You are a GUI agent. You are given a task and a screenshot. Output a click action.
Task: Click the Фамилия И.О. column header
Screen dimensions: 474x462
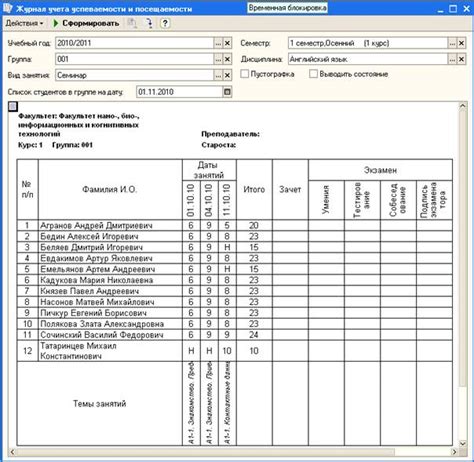[x=110, y=189]
